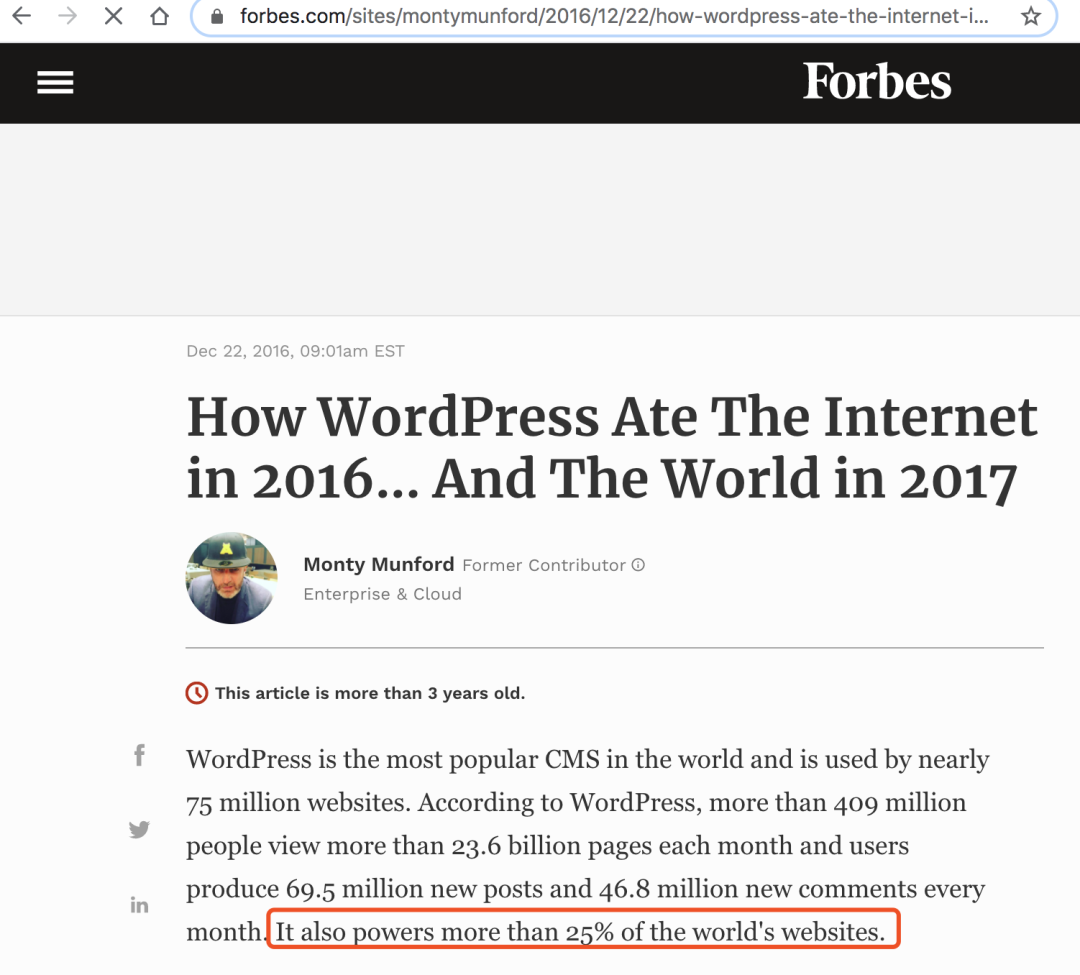Viewport: 1080px width, 975px height.
Task: Click the browser forward arrow
Action: tap(67, 17)
